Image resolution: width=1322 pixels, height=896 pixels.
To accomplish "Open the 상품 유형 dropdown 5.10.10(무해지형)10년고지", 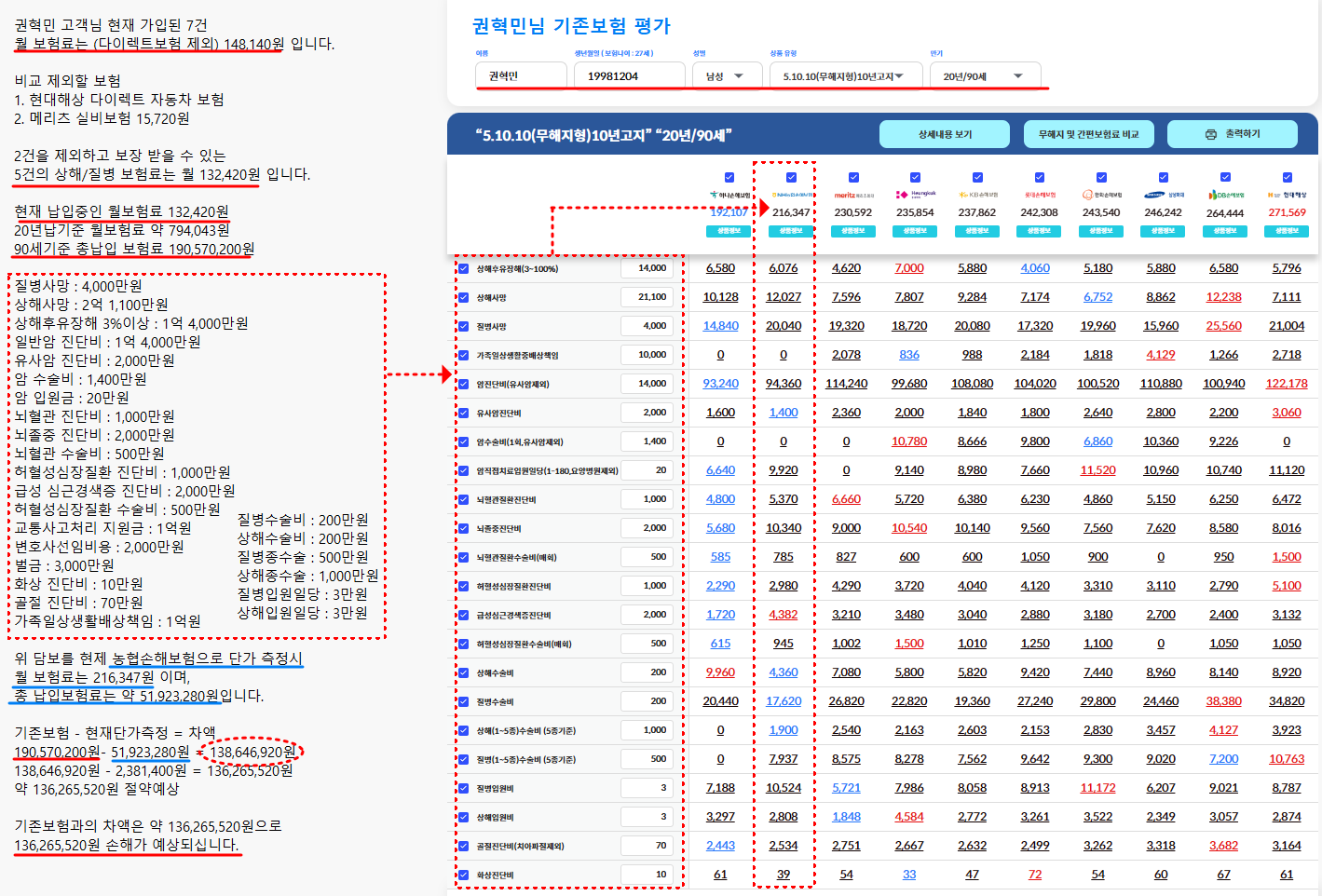I will pos(846,76).
